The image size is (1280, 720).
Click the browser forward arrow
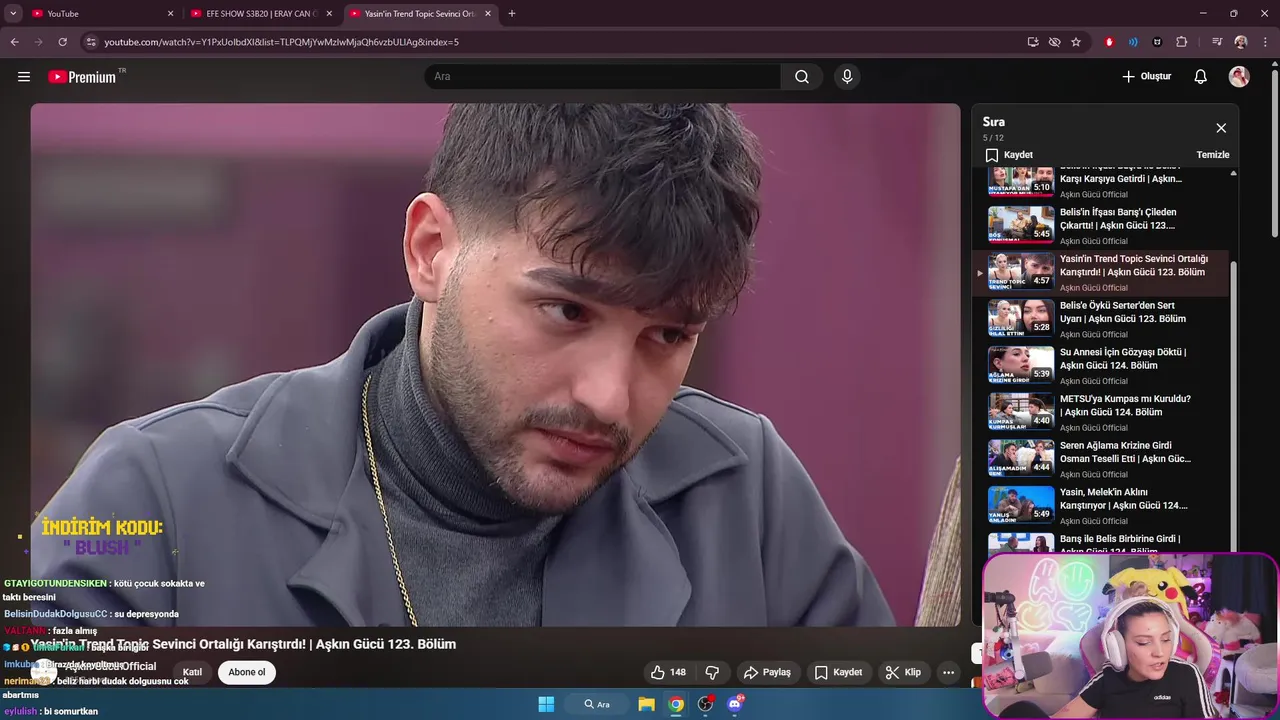pyautogui.click(x=38, y=42)
